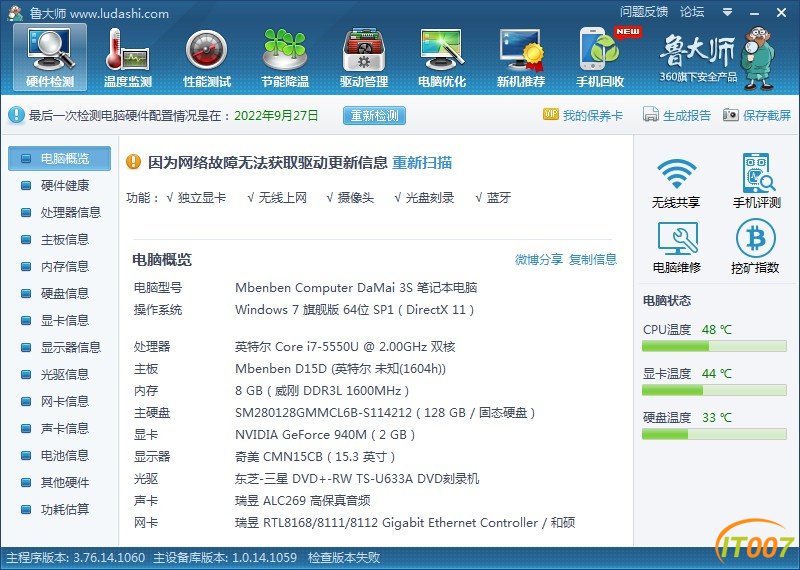The image size is (800, 570).
Task: Click the 复制信息 link
Action: 593,260
